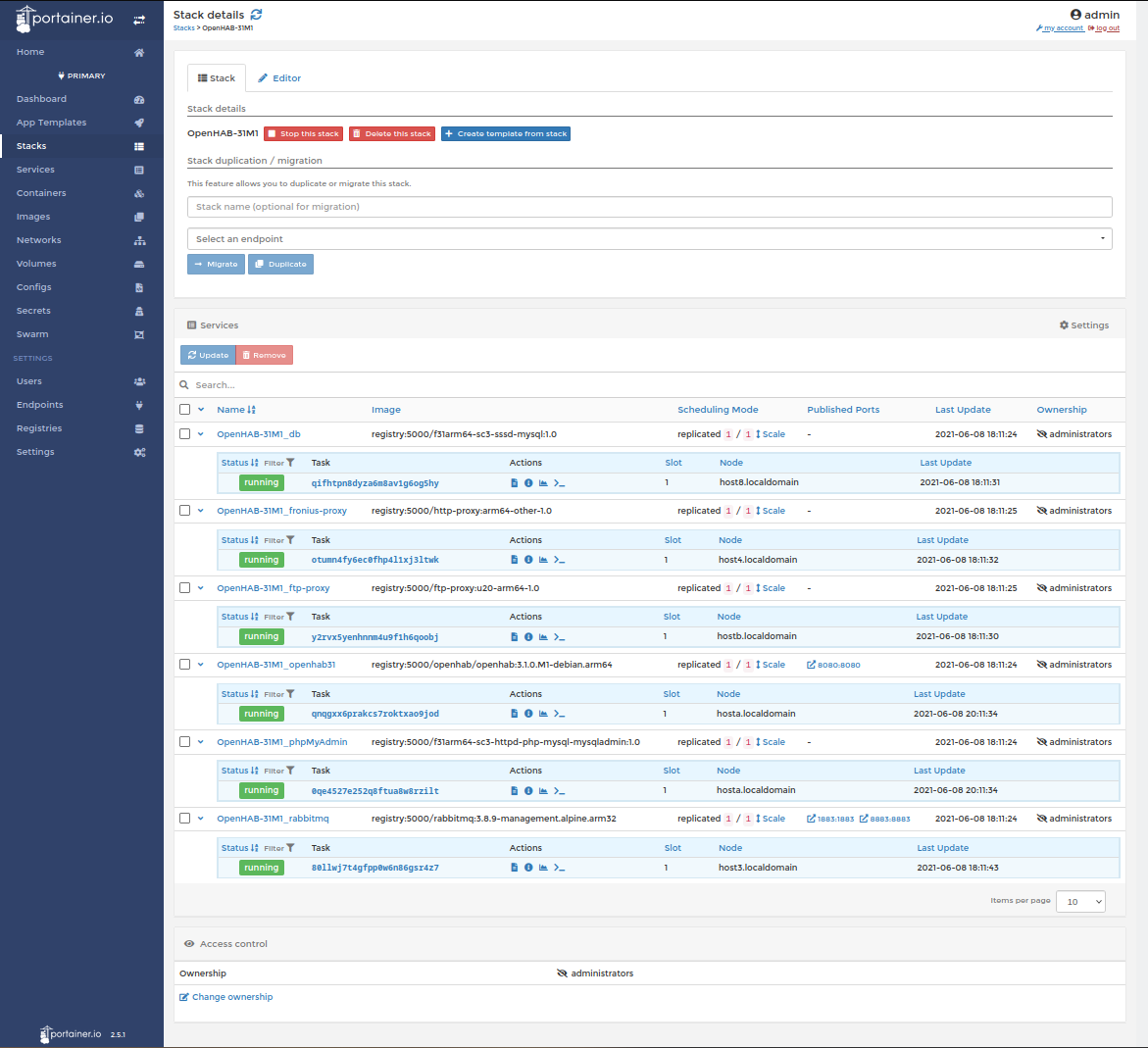Check the OpenHAB-31M1_phpMyAdmin checkbox
Viewport: 1148px width, 1048px height.
[x=184, y=742]
